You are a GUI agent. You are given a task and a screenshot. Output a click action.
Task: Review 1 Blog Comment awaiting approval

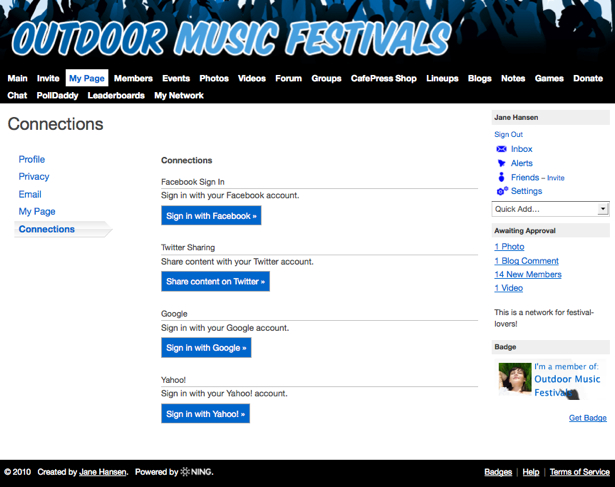pos(526,261)
